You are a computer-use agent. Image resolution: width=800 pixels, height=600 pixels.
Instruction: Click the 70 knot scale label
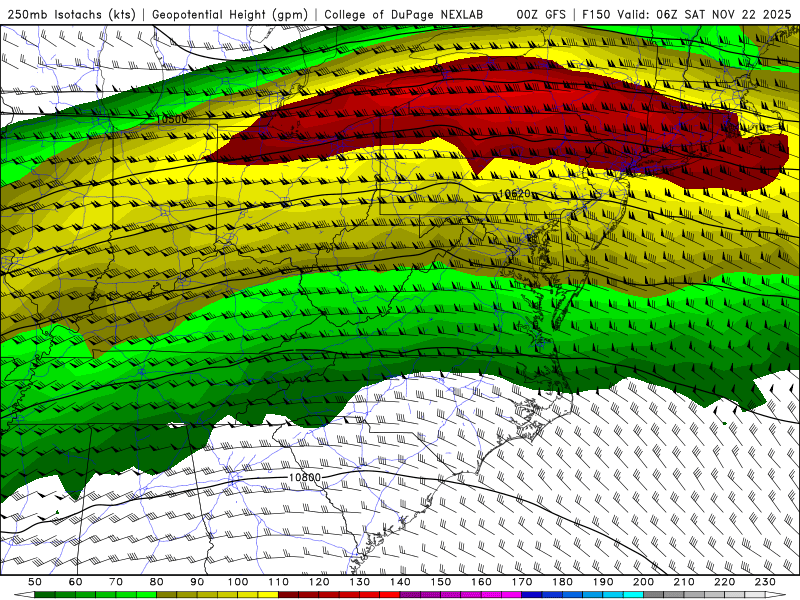point(116,582)
